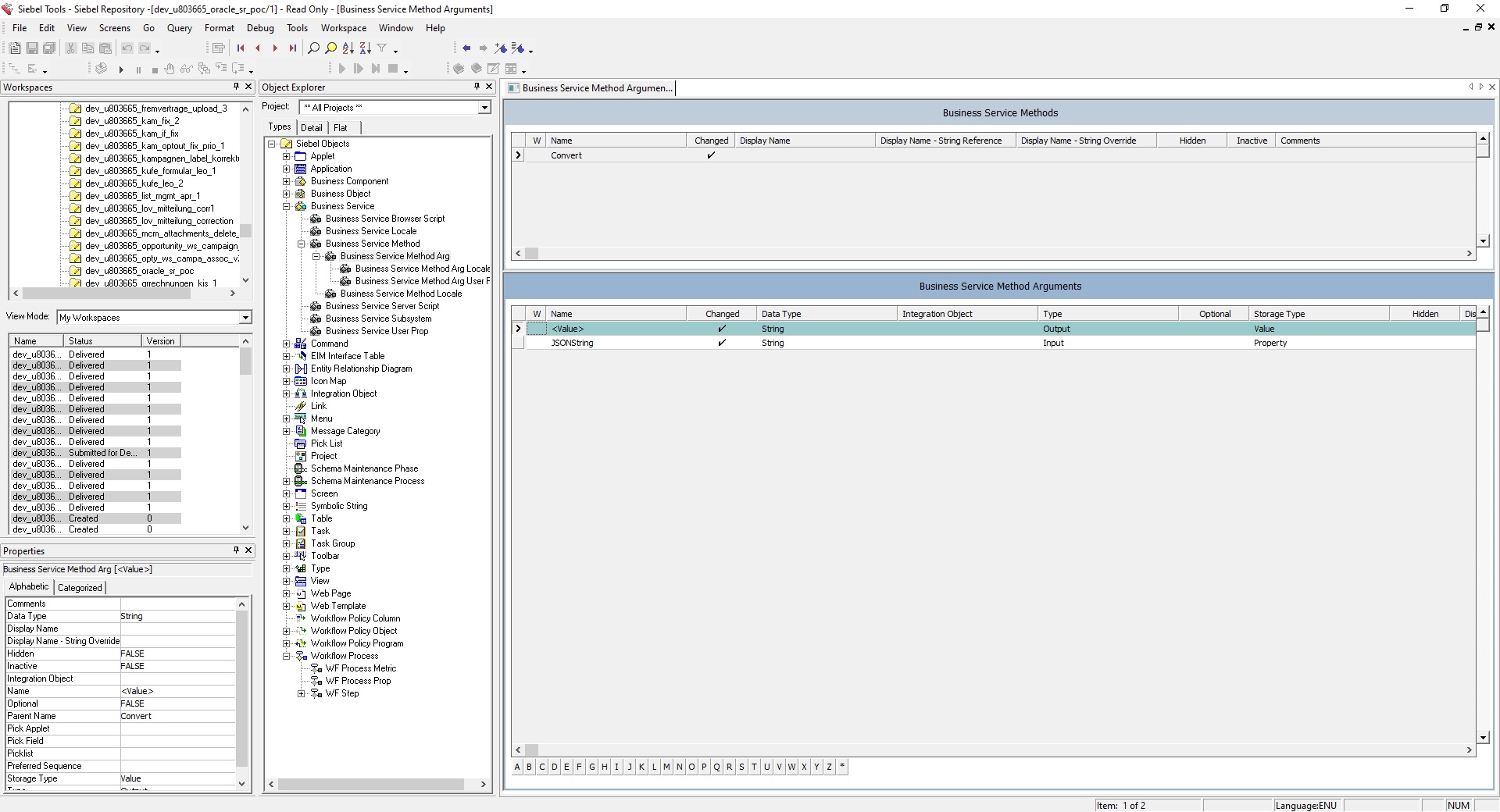The height and width of the screenshot is (812, 1500).
Task: Open the Debug menu
Action: (x=260, y=28)
